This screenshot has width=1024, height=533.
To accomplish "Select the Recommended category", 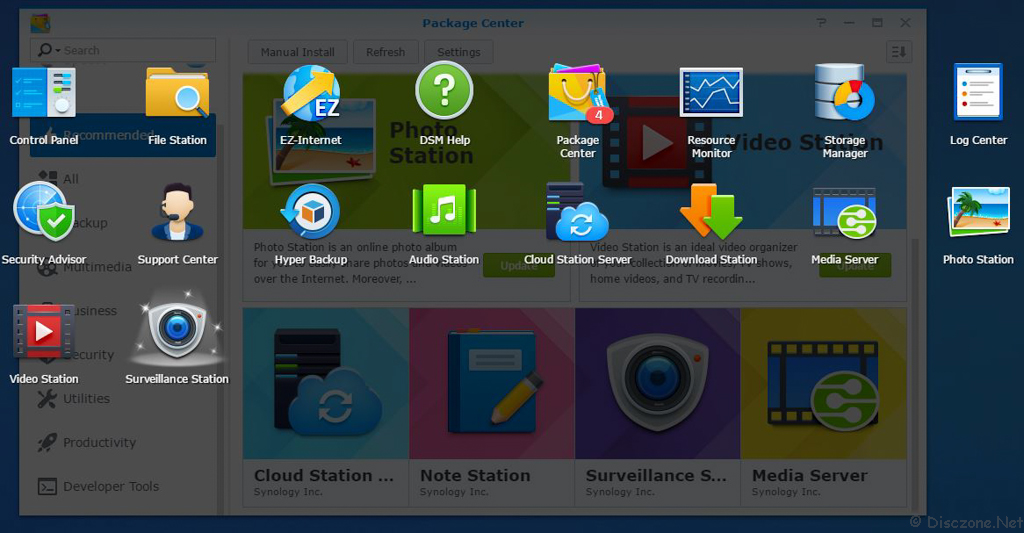I will click(x=123, y=135).
